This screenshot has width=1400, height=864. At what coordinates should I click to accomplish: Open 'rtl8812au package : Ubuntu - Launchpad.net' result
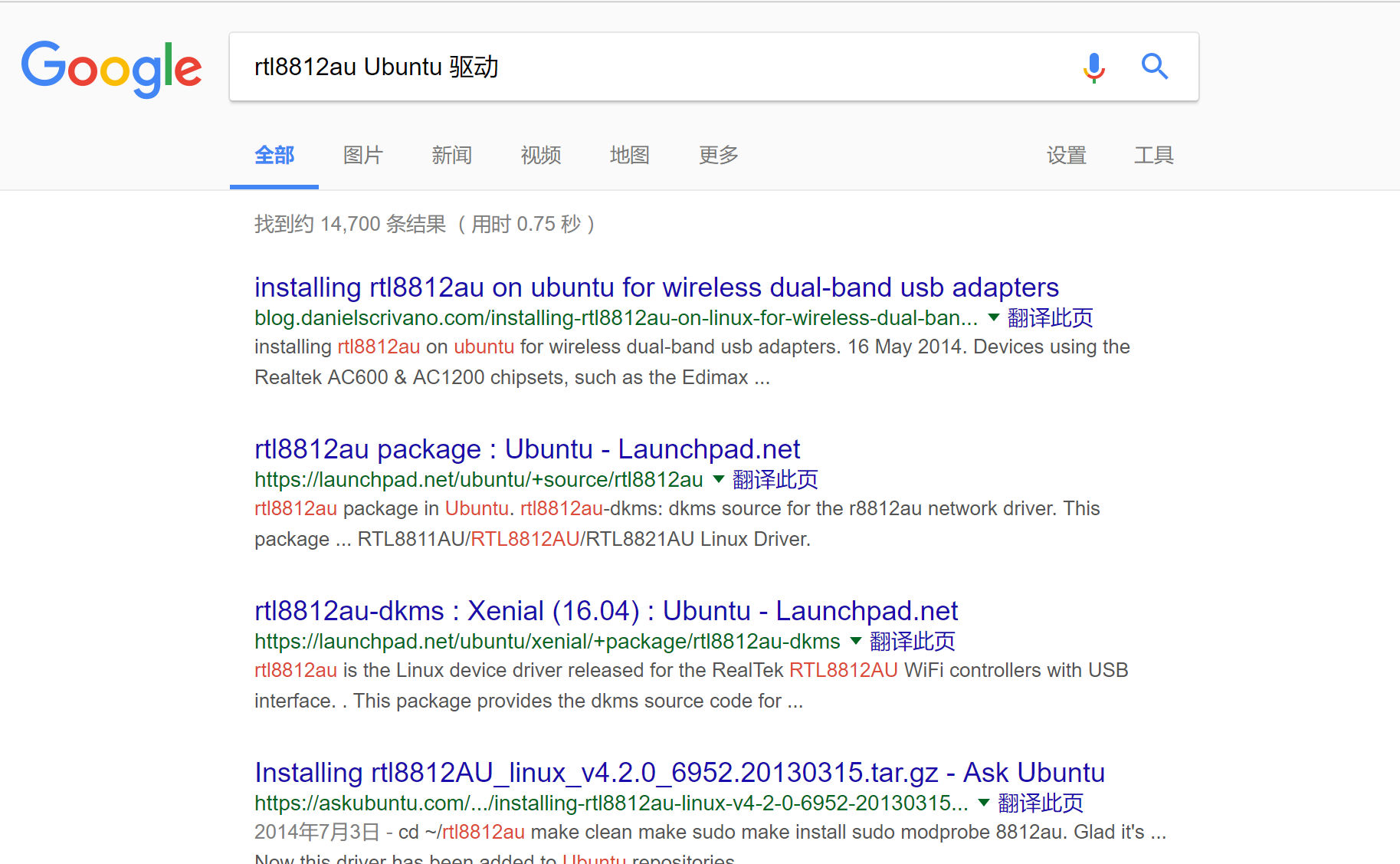coord(527,449)
